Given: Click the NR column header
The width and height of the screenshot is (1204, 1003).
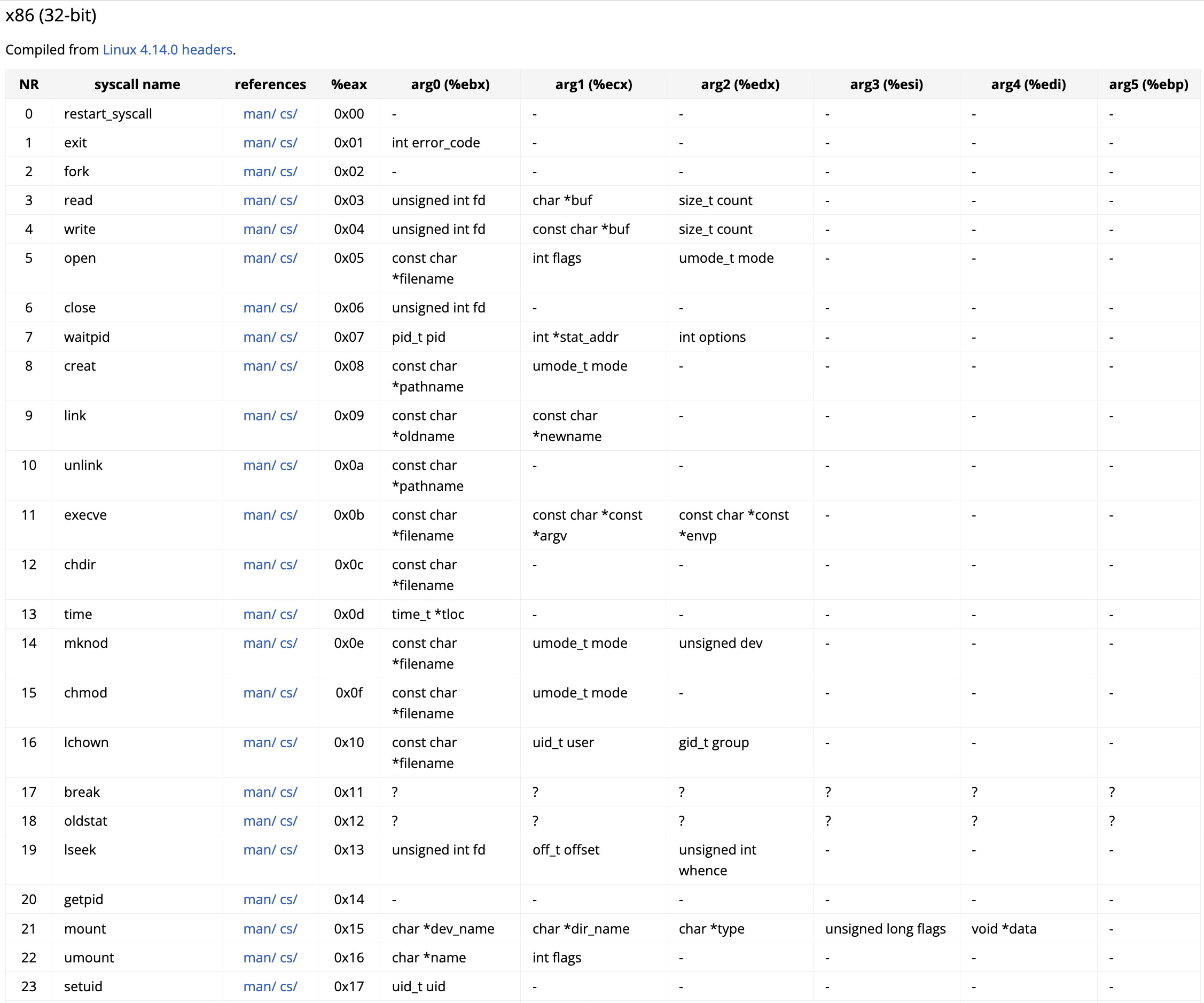Looking at the screenshot, I should coord(29,85).
